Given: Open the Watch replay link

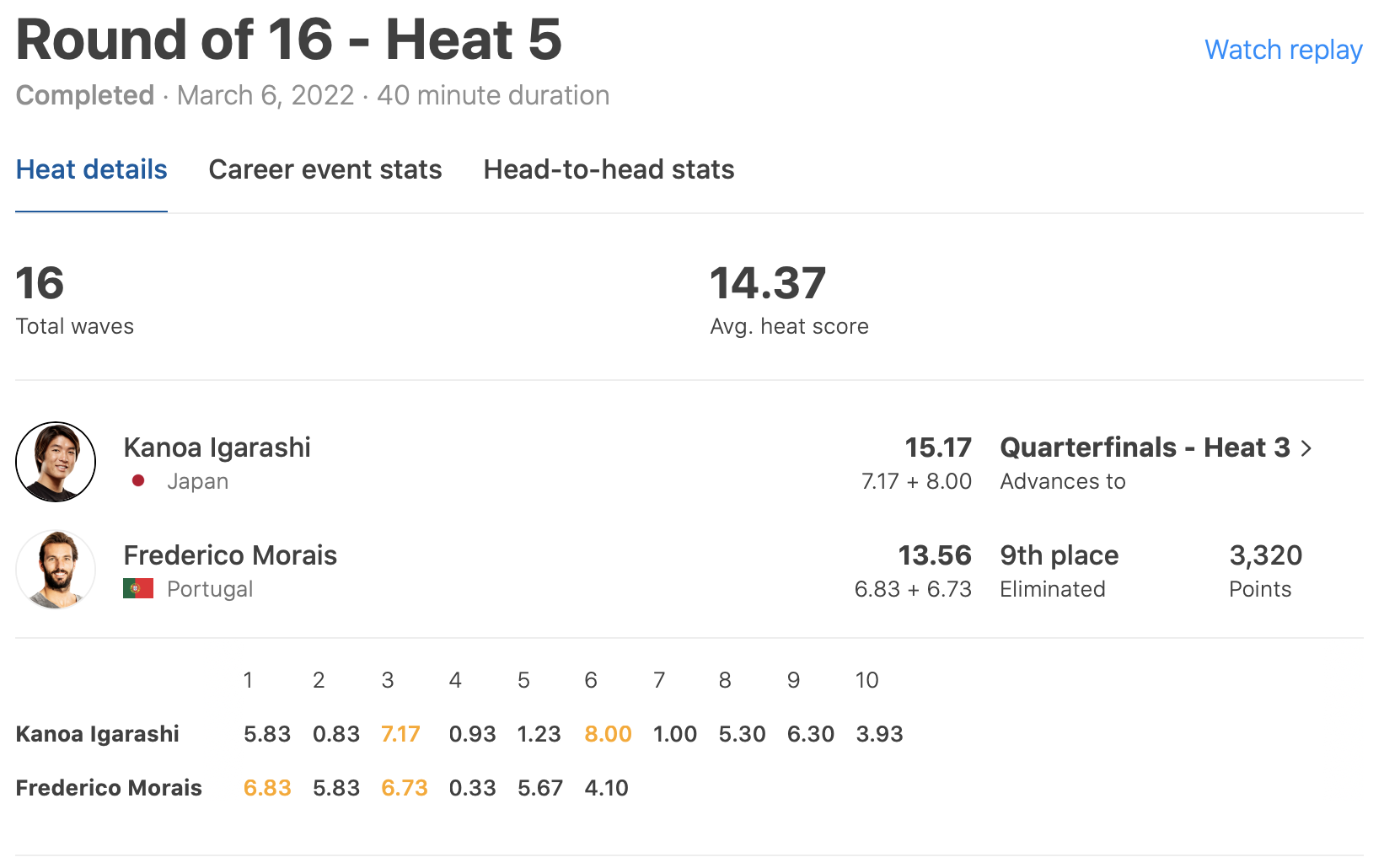Looking at the screenshot, I should [x=1283, y=50].
